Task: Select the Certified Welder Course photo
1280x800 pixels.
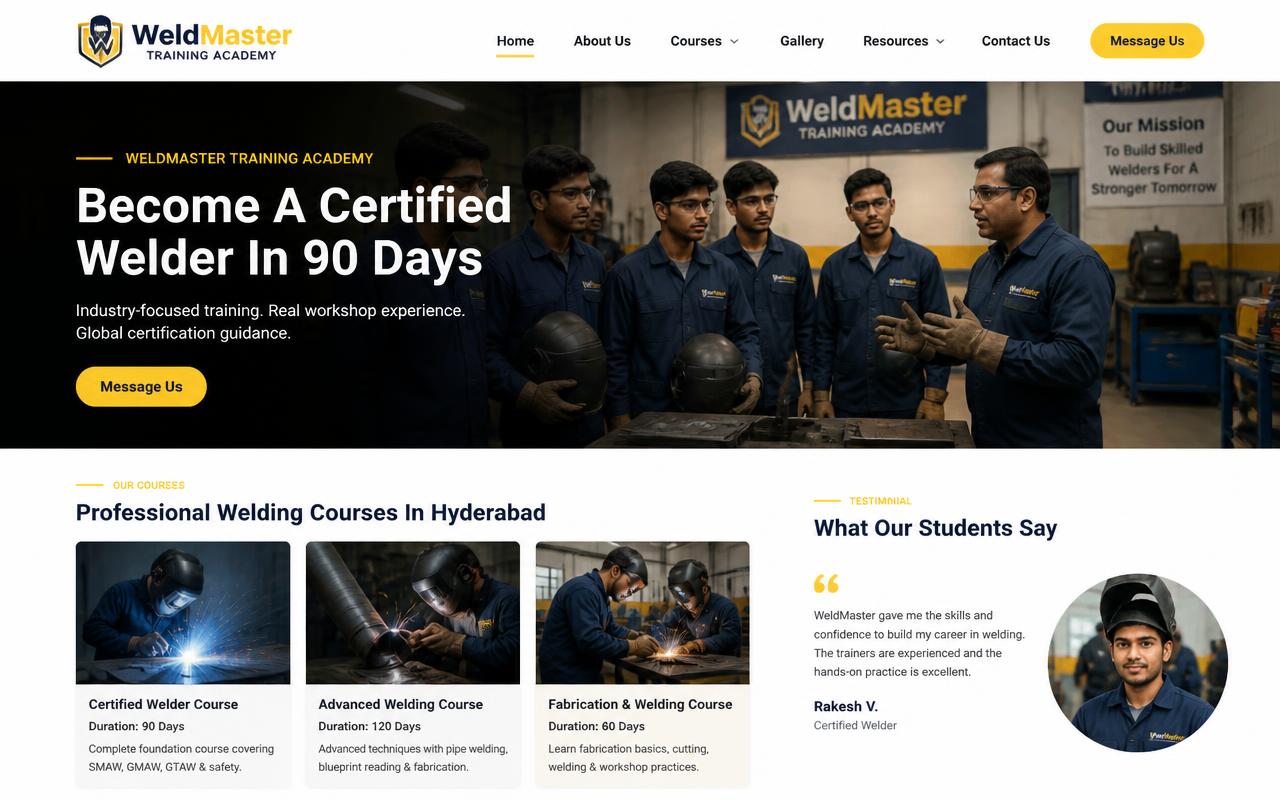Action: (183, 613)
